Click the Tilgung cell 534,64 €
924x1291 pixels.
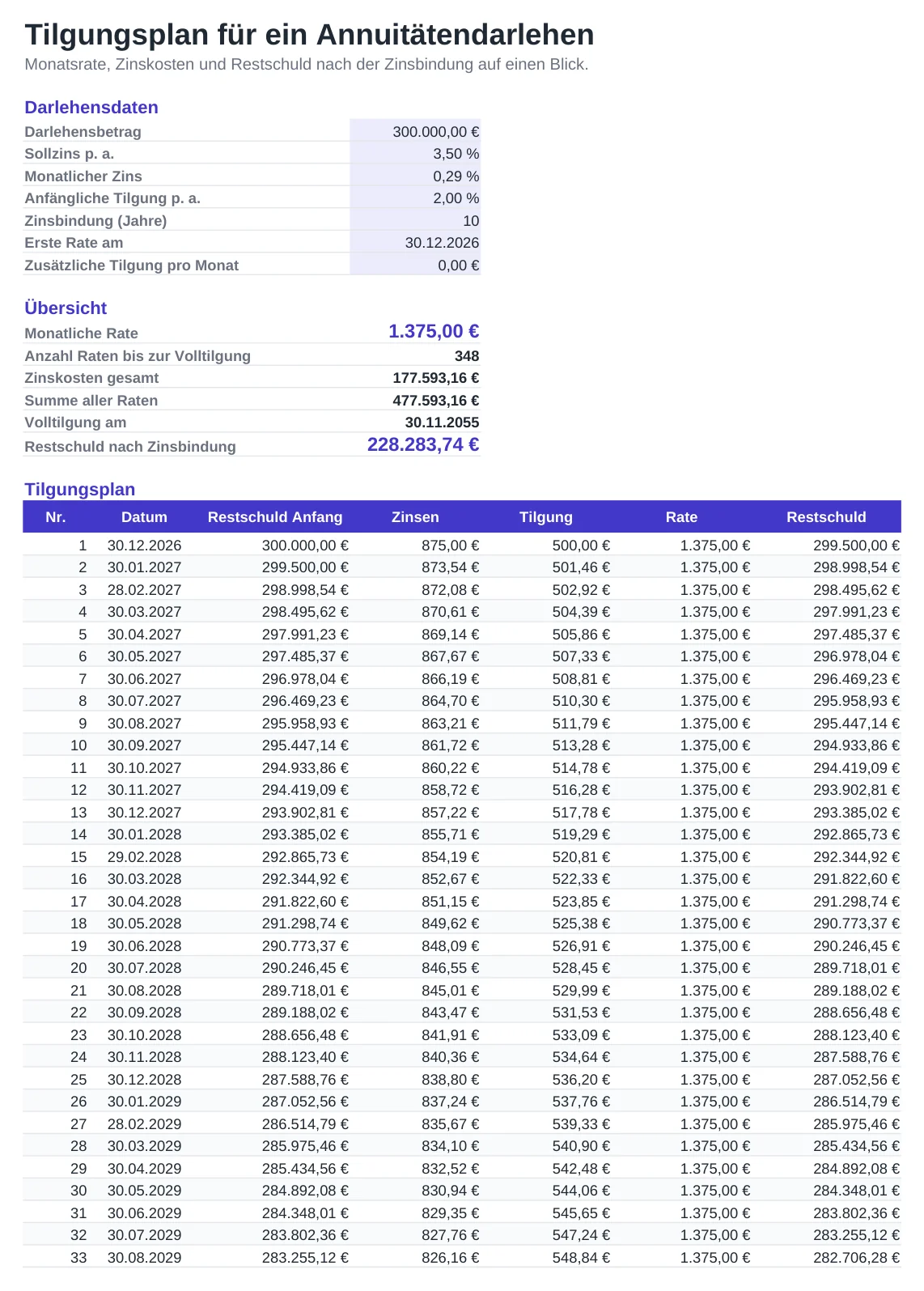pyautogui.click(x=581, y=1057)
